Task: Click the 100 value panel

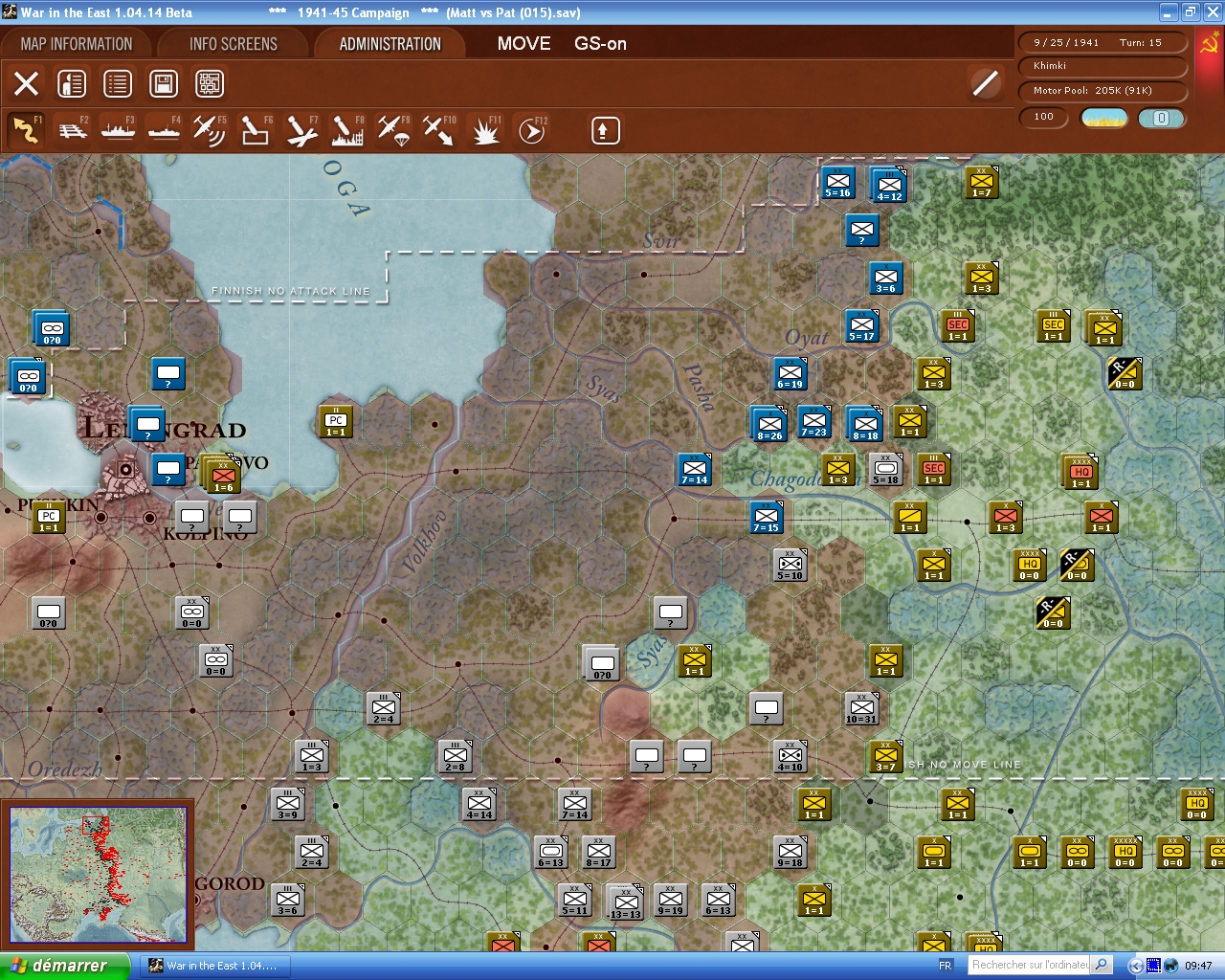Action: (x=1044, y=118)
